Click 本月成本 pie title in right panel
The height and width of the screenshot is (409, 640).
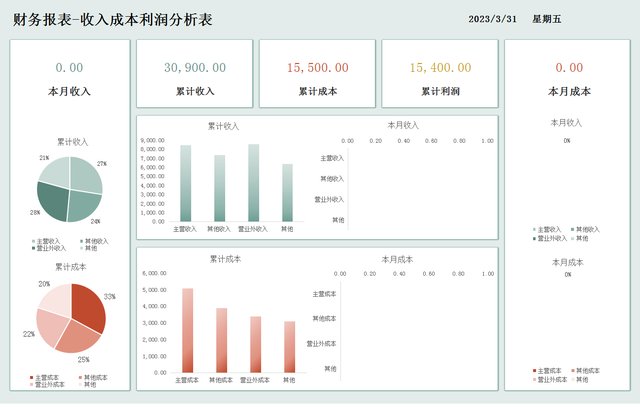click(568, 262)
